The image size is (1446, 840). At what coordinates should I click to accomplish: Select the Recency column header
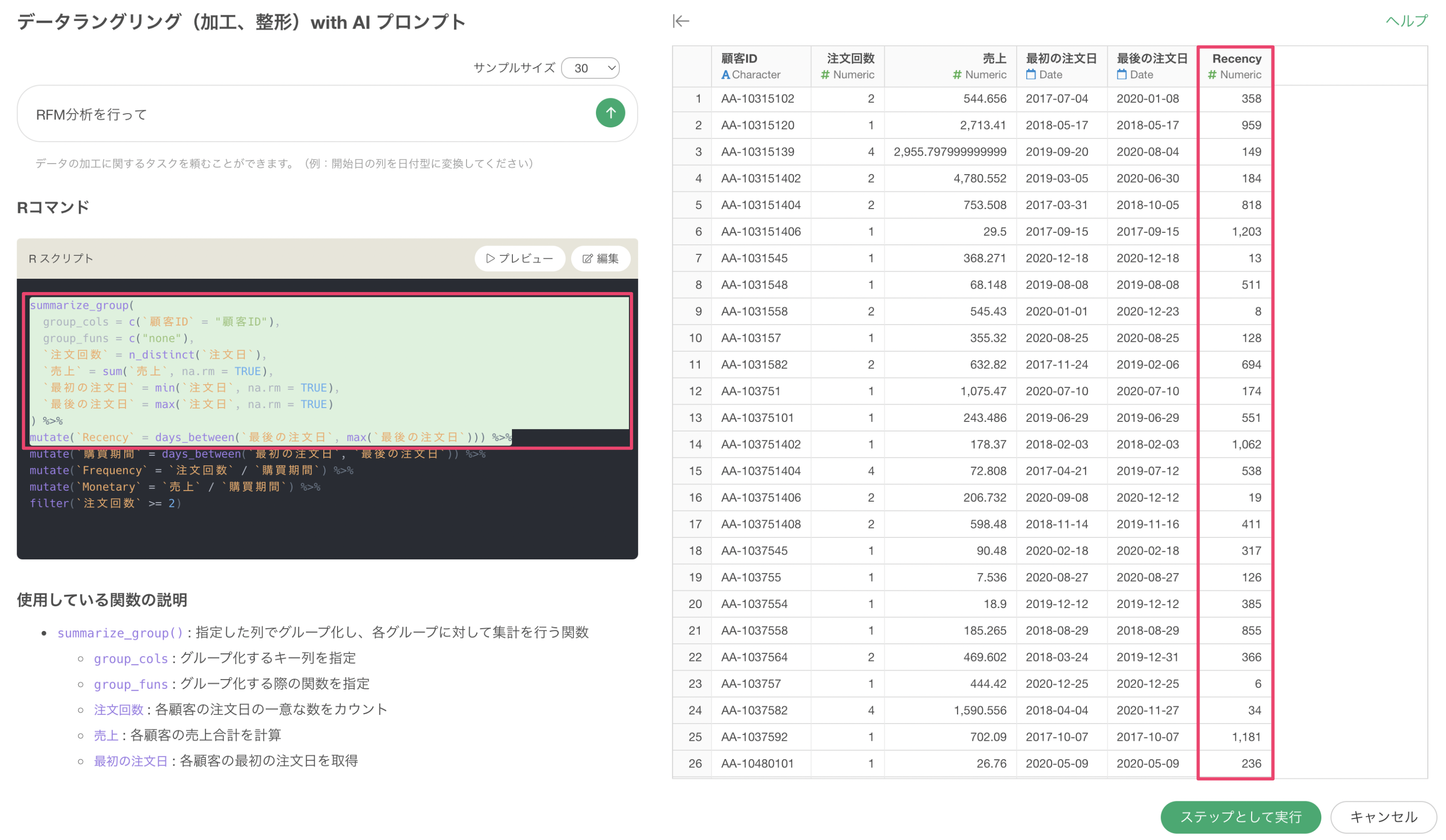(x=1235, y=66)
